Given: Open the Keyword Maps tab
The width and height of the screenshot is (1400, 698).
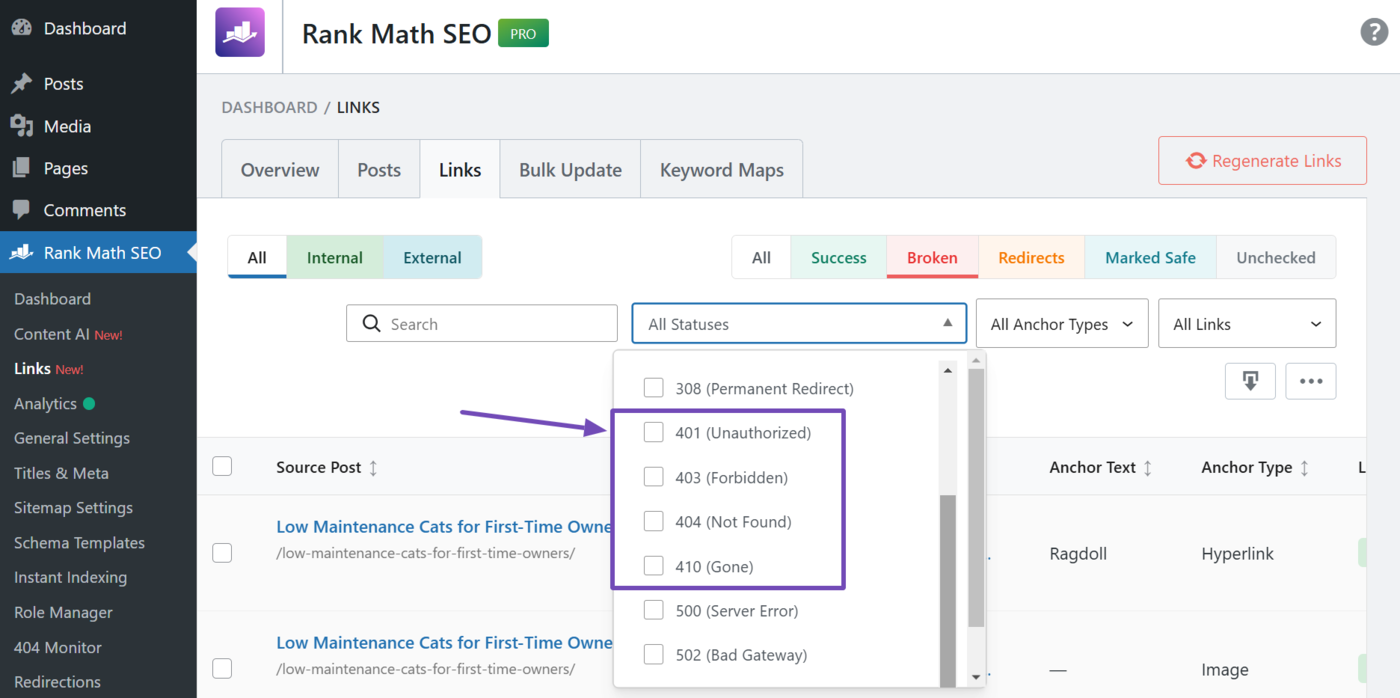Looking at the screenshot, I should pos(721,169).
